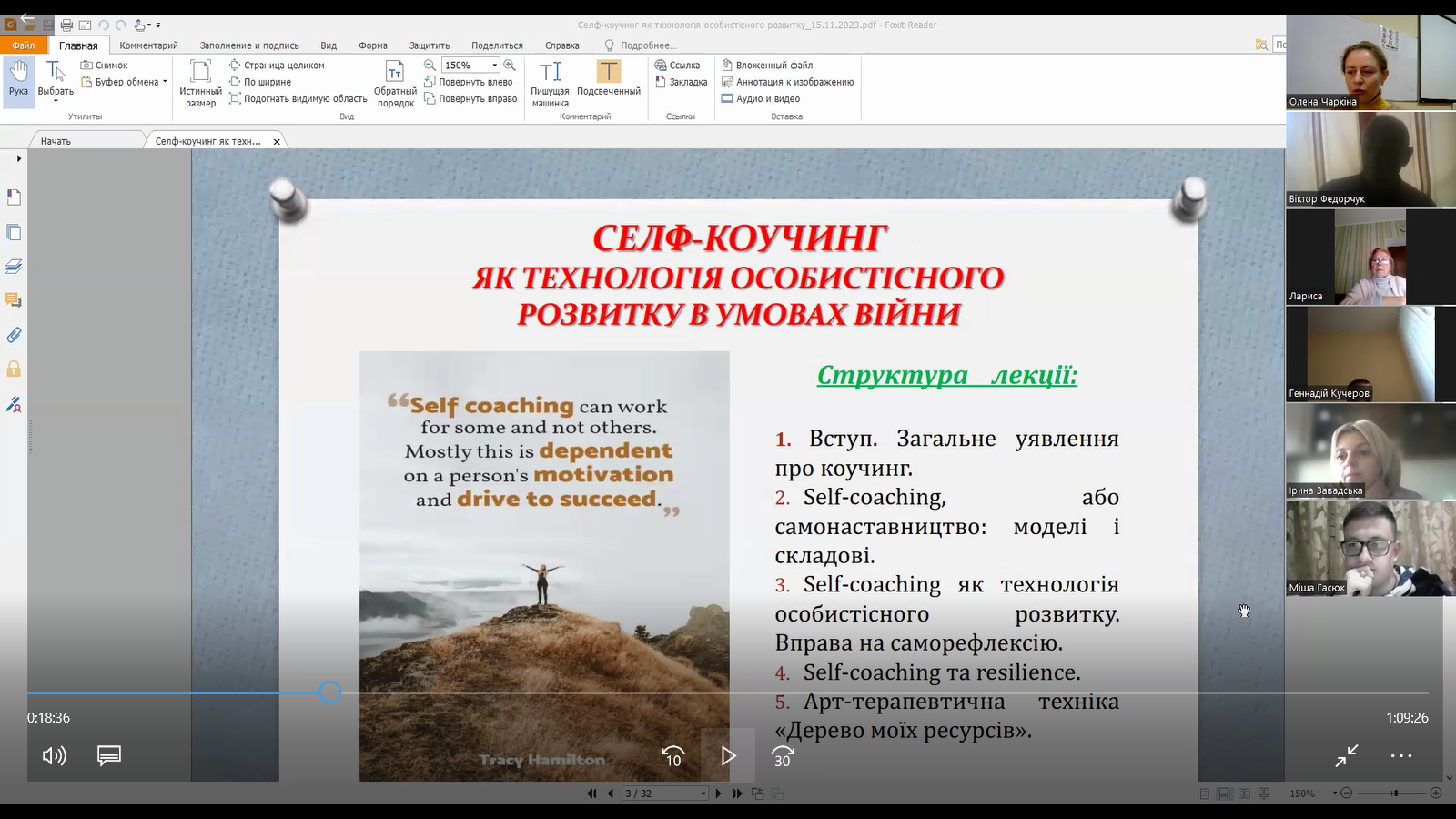This screenshot has width=1456, height=819.
Task: Expand the left navigation panel arrow
Action: [19, 159]
